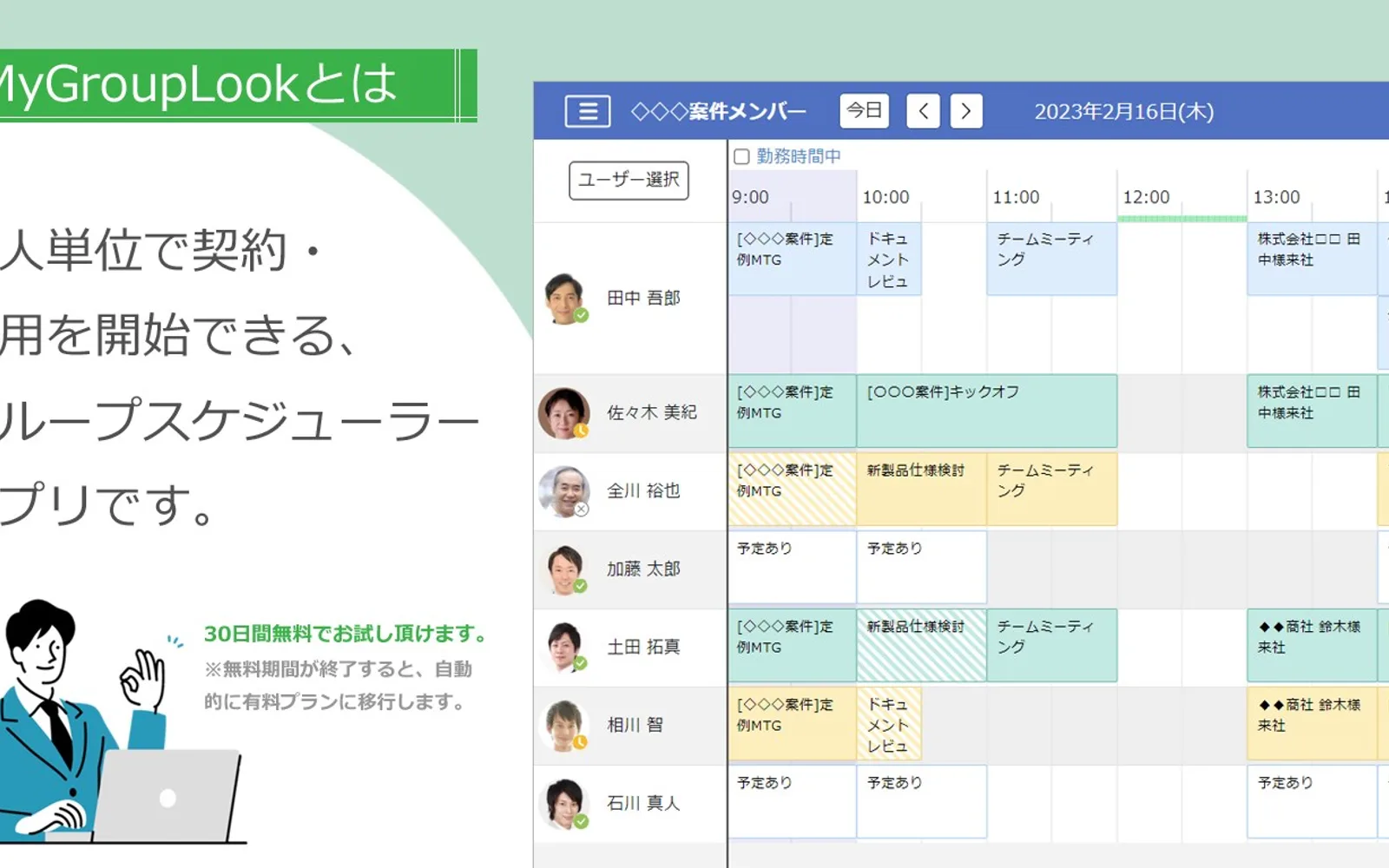1389x868 pixels.
Task: Open 田中 吾郎's ドキュメントレビュー event
Action: tap(889, 259)
